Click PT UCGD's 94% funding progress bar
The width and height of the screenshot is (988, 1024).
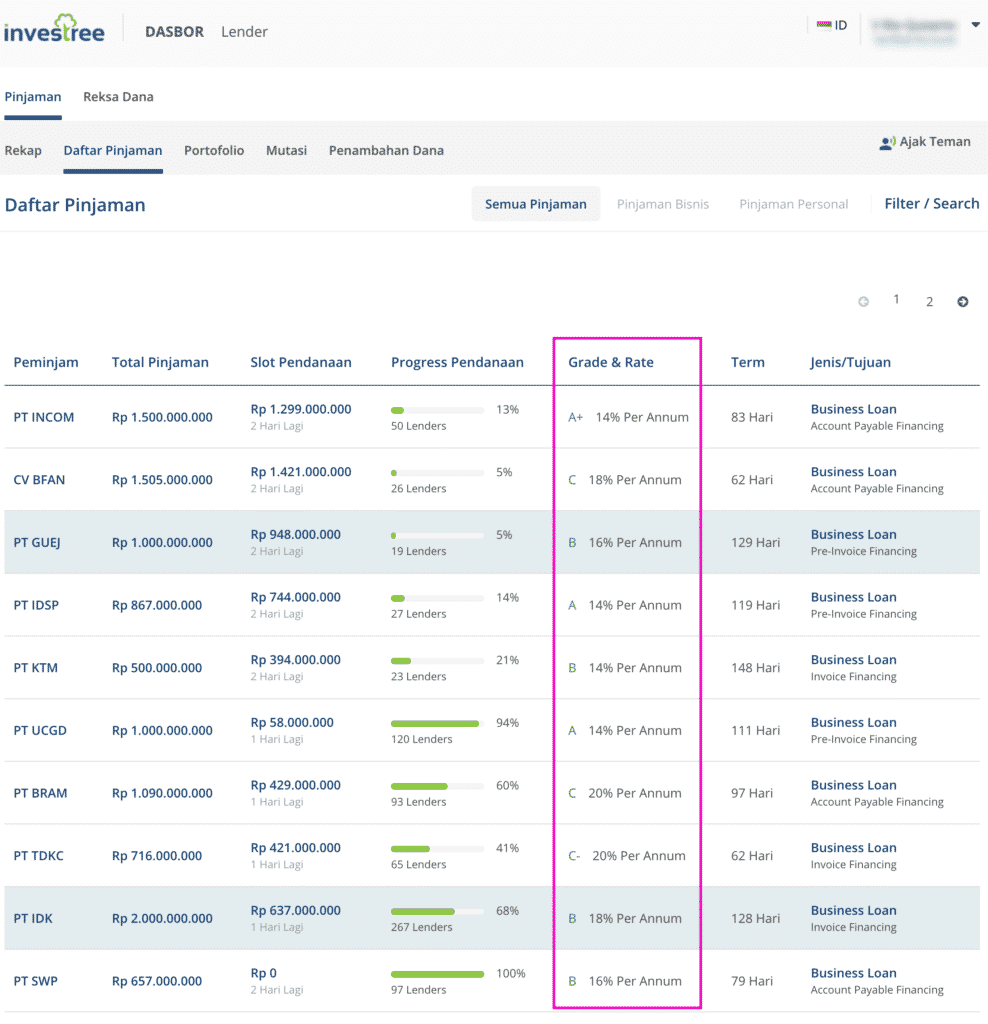(x=435, y=723)
